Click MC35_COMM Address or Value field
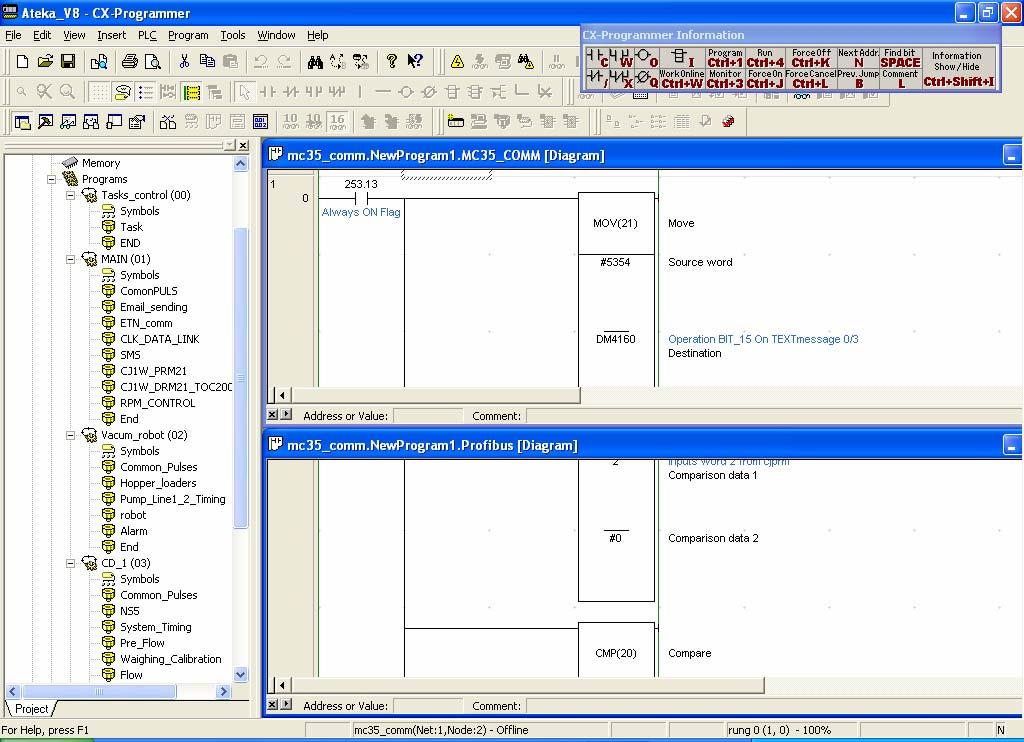Image resolution: width=1024 pixels, height=742 pixels. tap(428, 415)
